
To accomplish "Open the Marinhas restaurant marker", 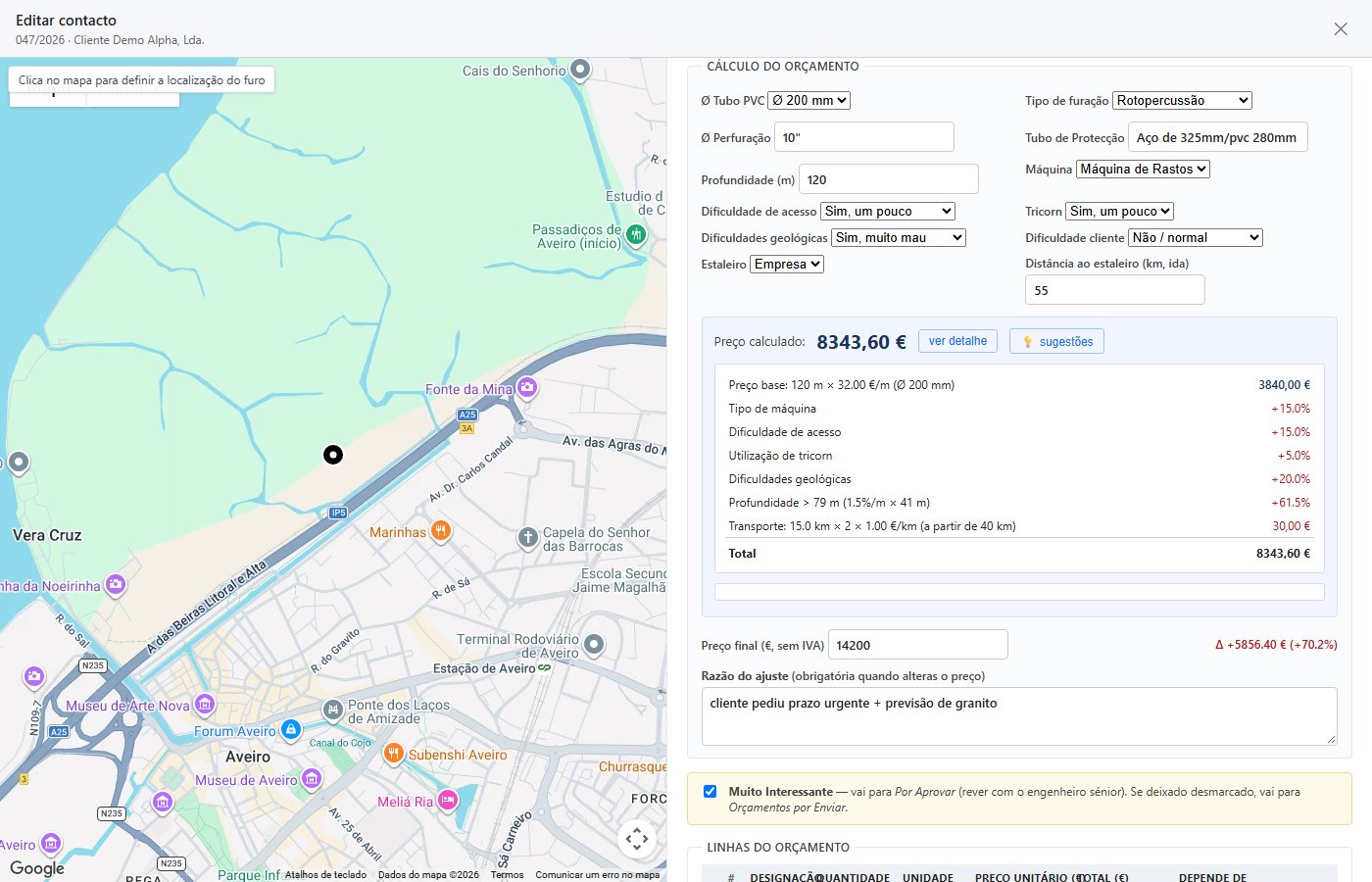I will click(x=440, y=531).
